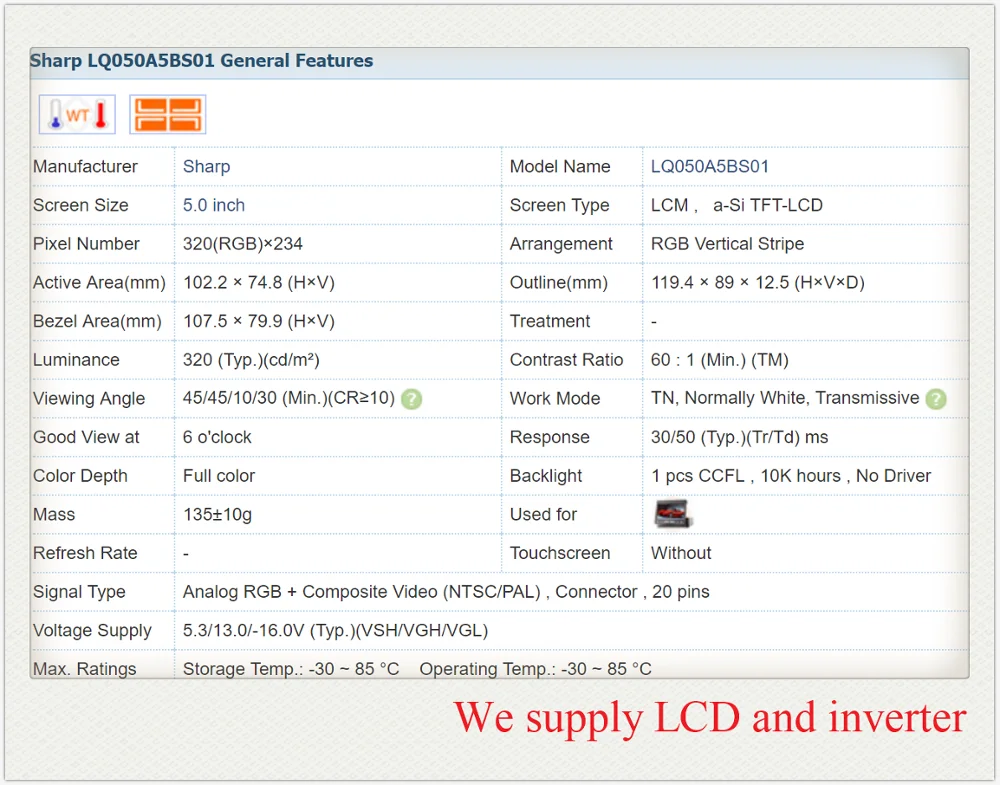Select the 60 : 1 (Min.) (TM) value
Image resolution: width=1000 pixels, height=785 pixels.
point(719,360)
